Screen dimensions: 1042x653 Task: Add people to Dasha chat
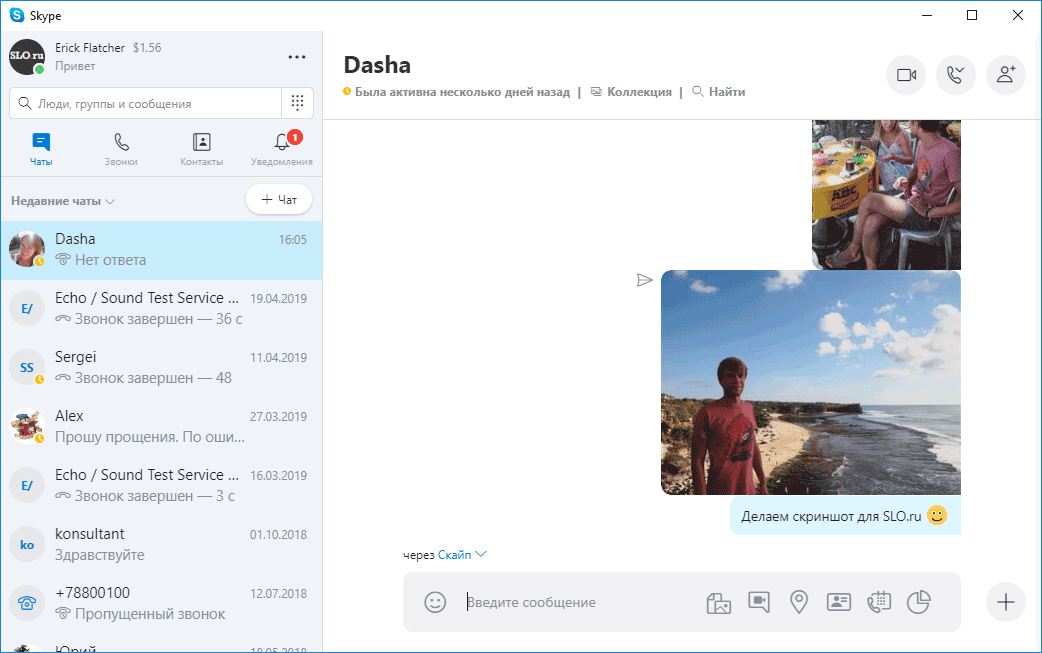point(1005,75)
